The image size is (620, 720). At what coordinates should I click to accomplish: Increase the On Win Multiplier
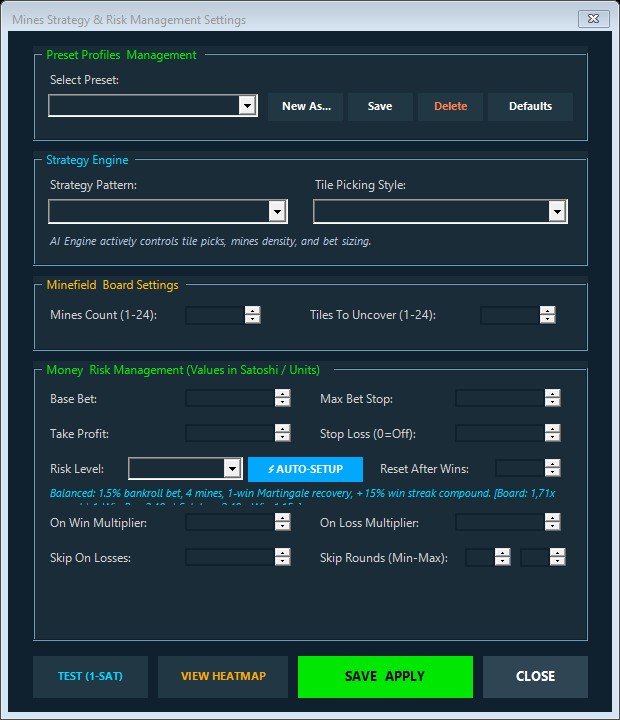pyautogui.click(x=282, y=518)
